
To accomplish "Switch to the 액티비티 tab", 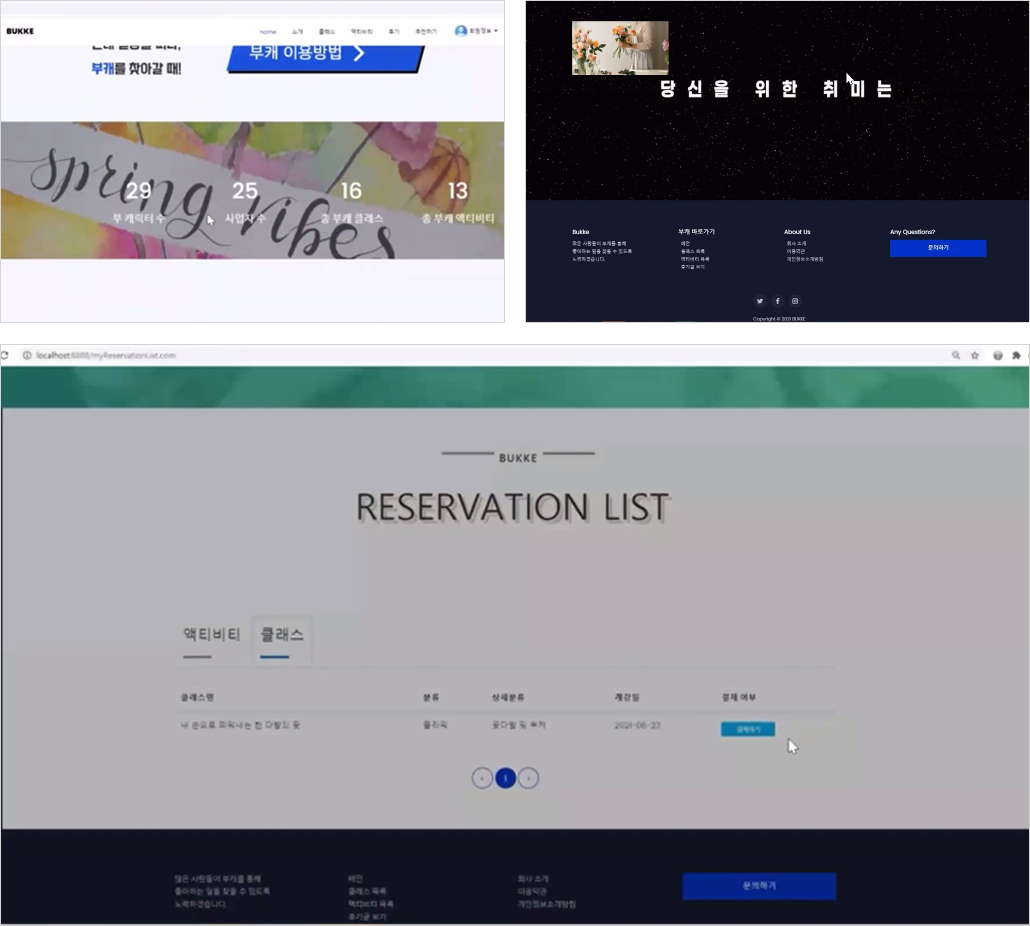I will pyautogui.click(x=212, y=634).
